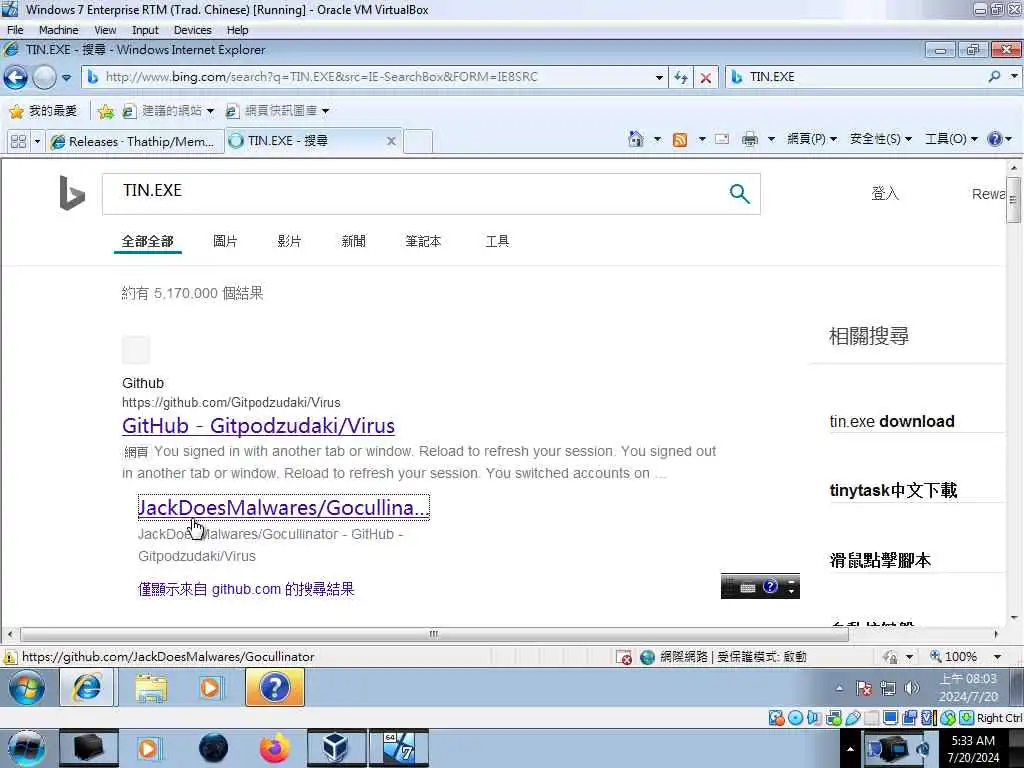Select 圖片 images results tab
Image resolution: width=1024 pixels, height=768 pixels.
pos(225,241)
